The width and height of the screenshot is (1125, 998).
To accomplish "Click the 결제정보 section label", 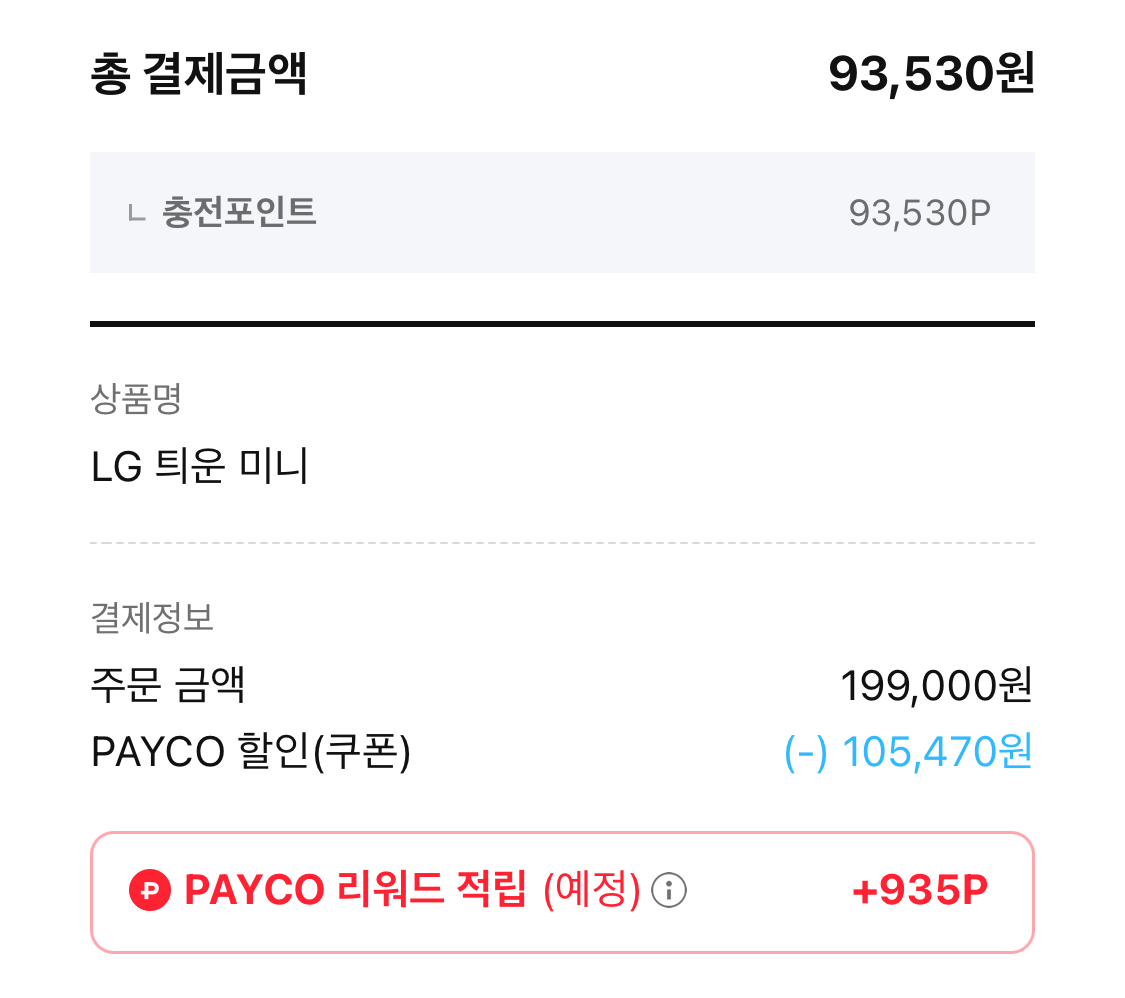I will pyautogui.click(x=152, y=617).
